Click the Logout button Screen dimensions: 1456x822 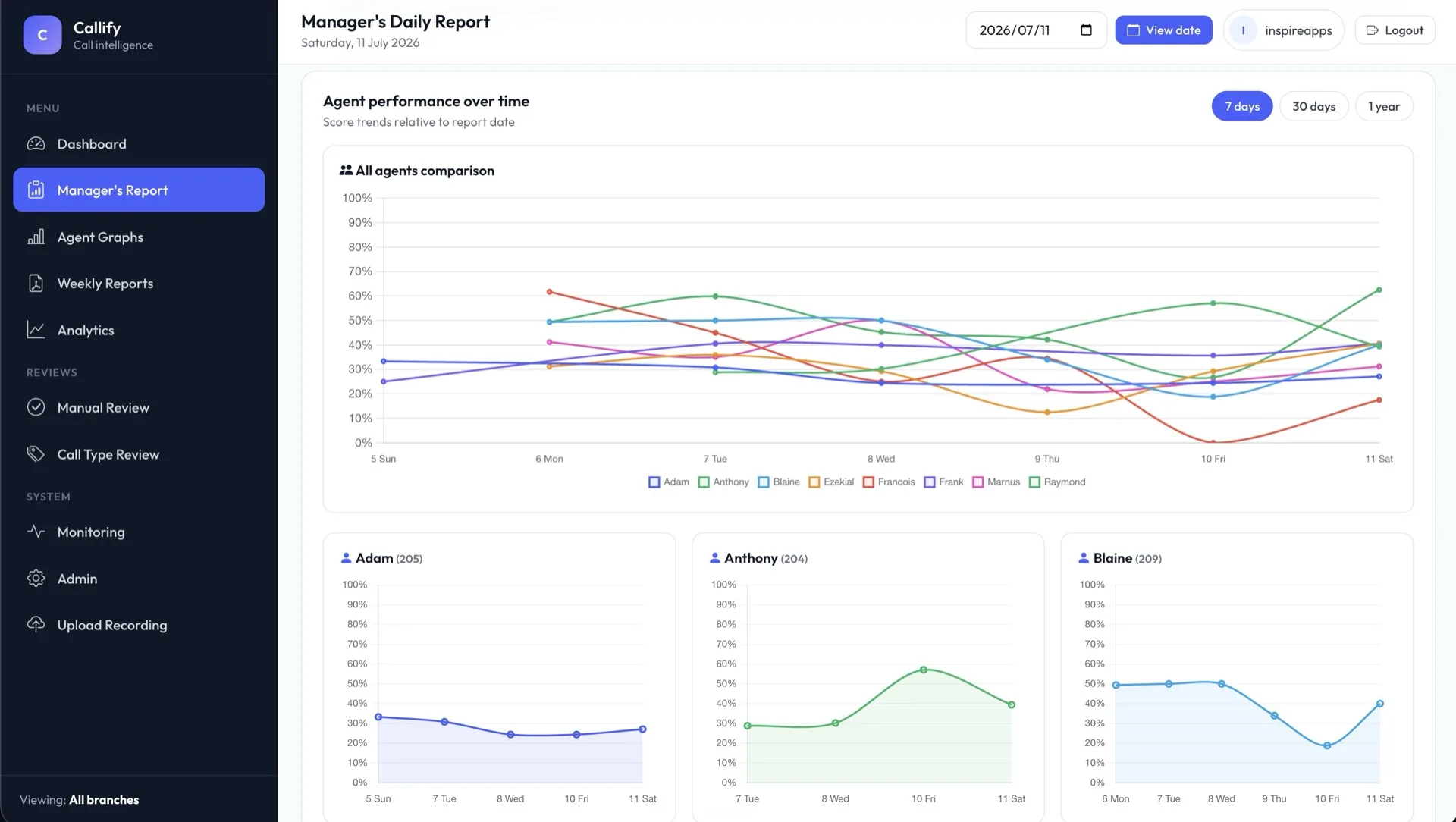tap(1395, 30)
